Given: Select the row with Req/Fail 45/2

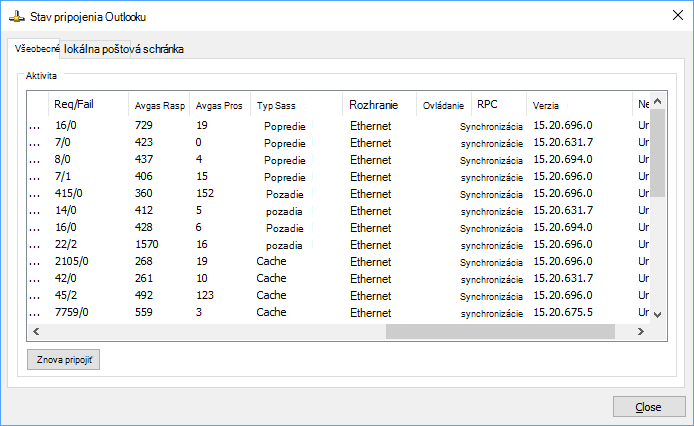Looking at the screenshot, I should coord(339,295).
